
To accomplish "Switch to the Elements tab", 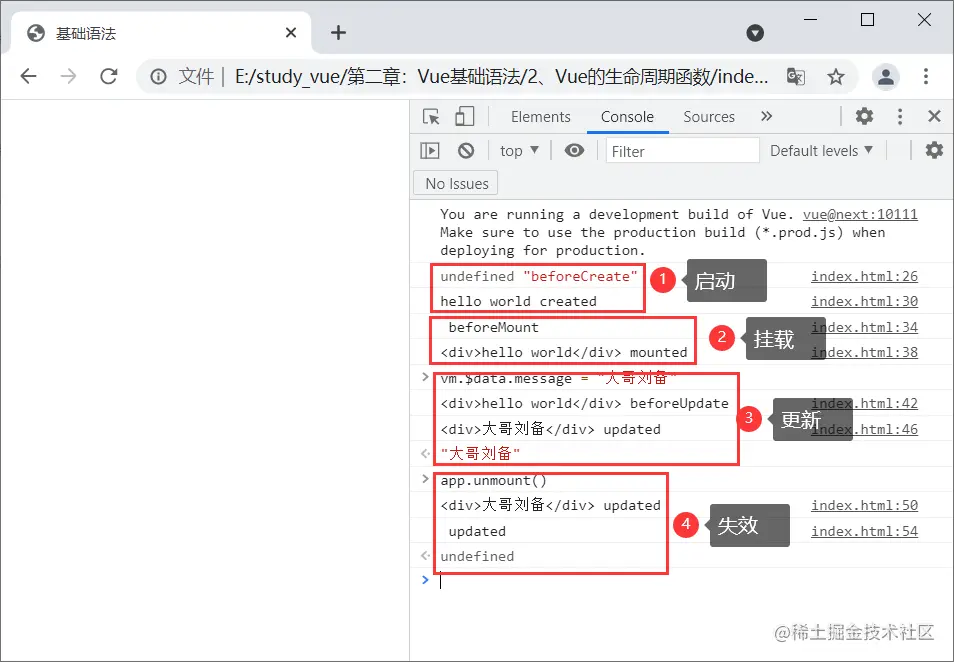I will tap(540, 116).
